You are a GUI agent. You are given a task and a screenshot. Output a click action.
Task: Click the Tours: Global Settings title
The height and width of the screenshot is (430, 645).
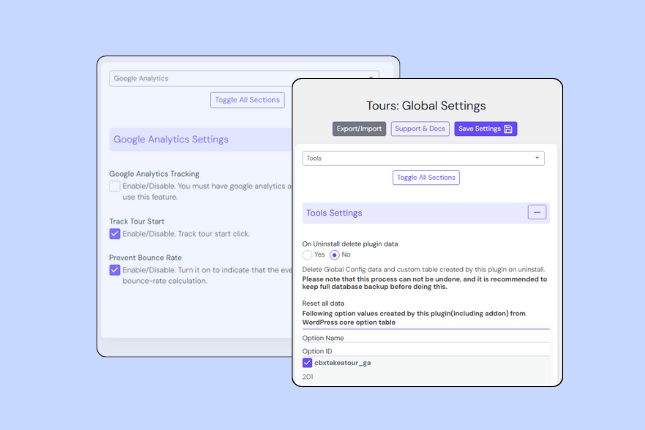[x=426, y=105]
